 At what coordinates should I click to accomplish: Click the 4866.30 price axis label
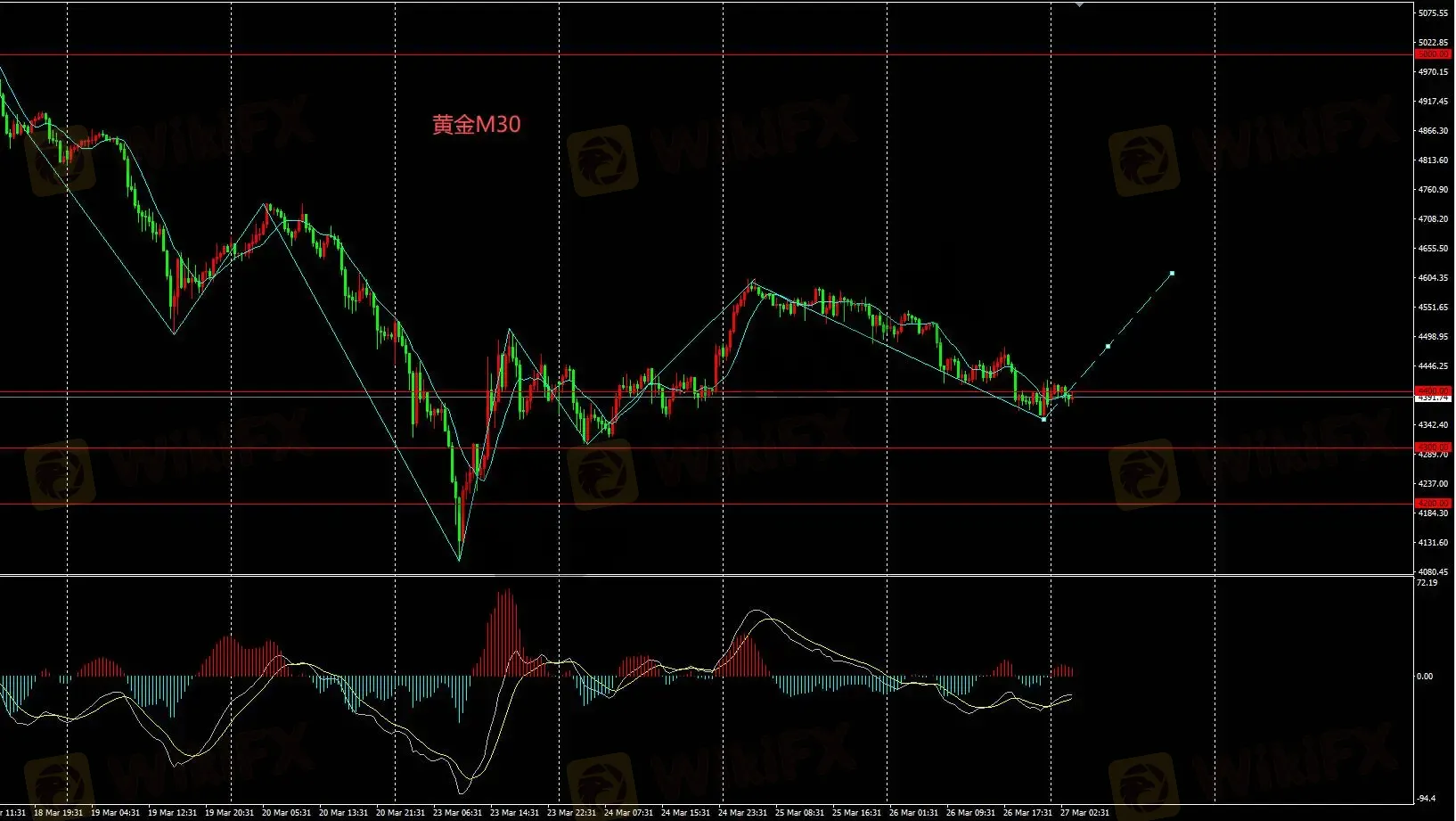click(1433, 131)
